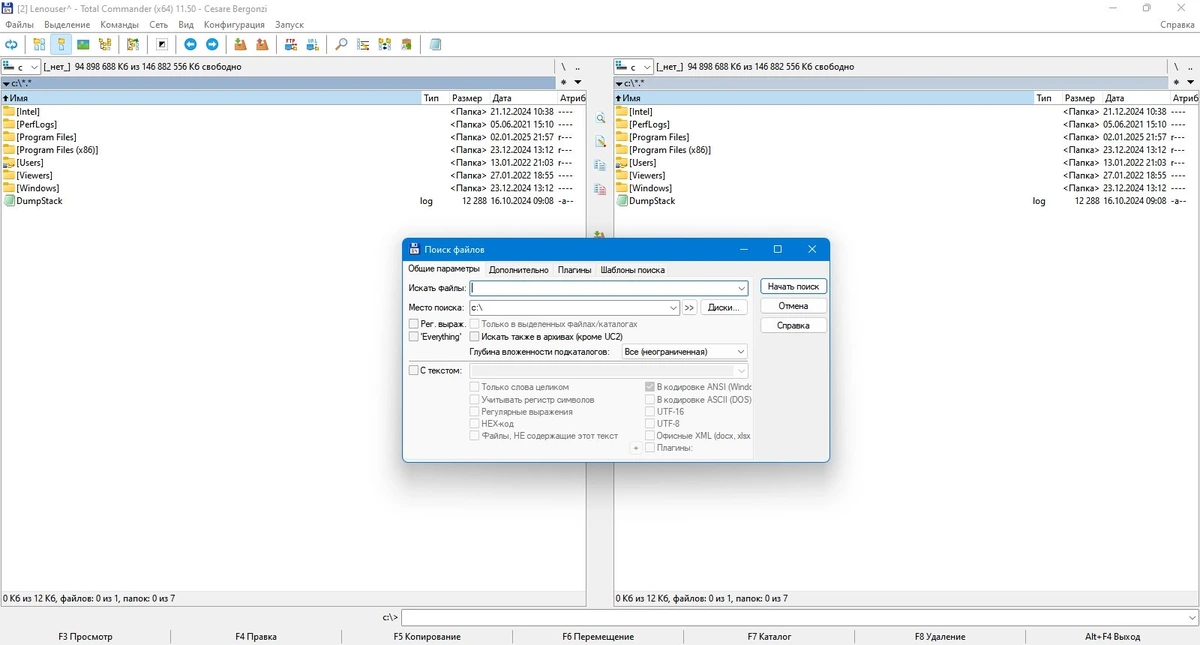Click view icon in middle vertical bar
Image resolution: width=1200 pixels, height=645 pixels.
pos(600,118)
